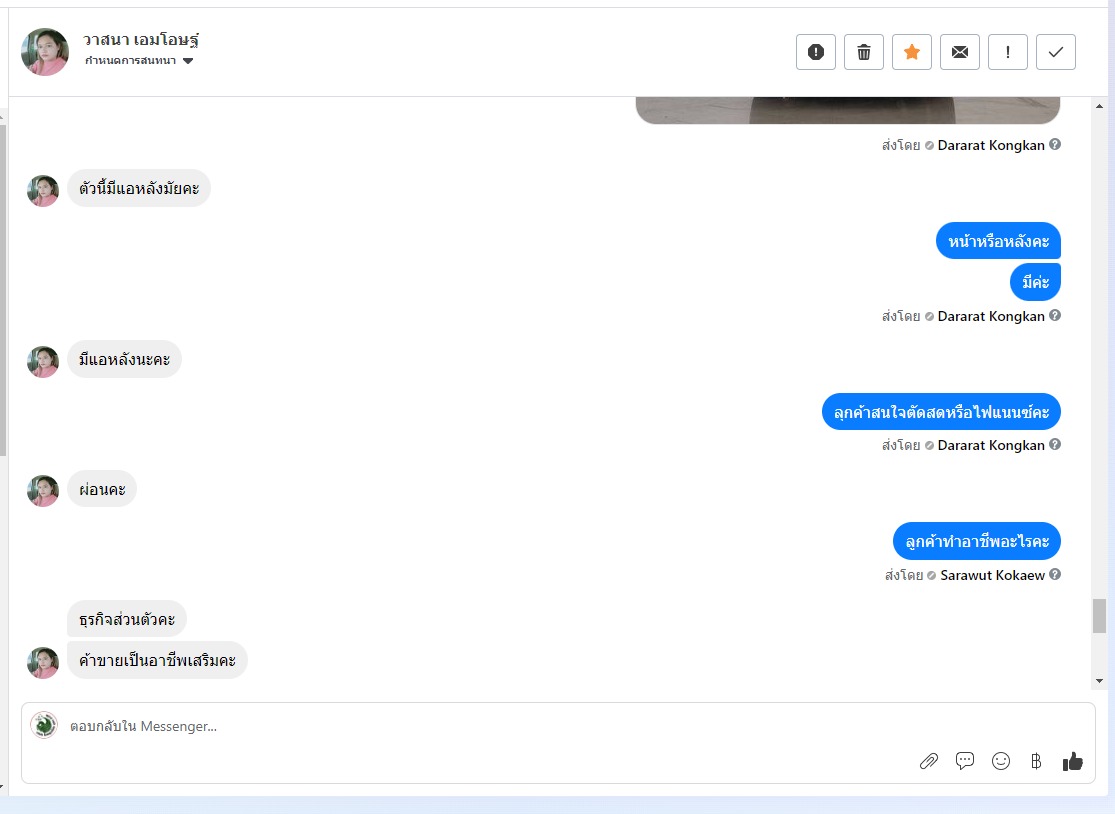The width and height of the screenshot is (1115, 814).
Task: Open the Baht payment request icon
Action: click(1036, 761)
